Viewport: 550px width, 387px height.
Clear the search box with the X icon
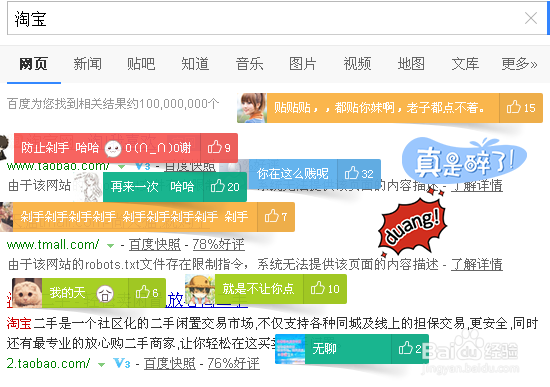tap(531, 18)
